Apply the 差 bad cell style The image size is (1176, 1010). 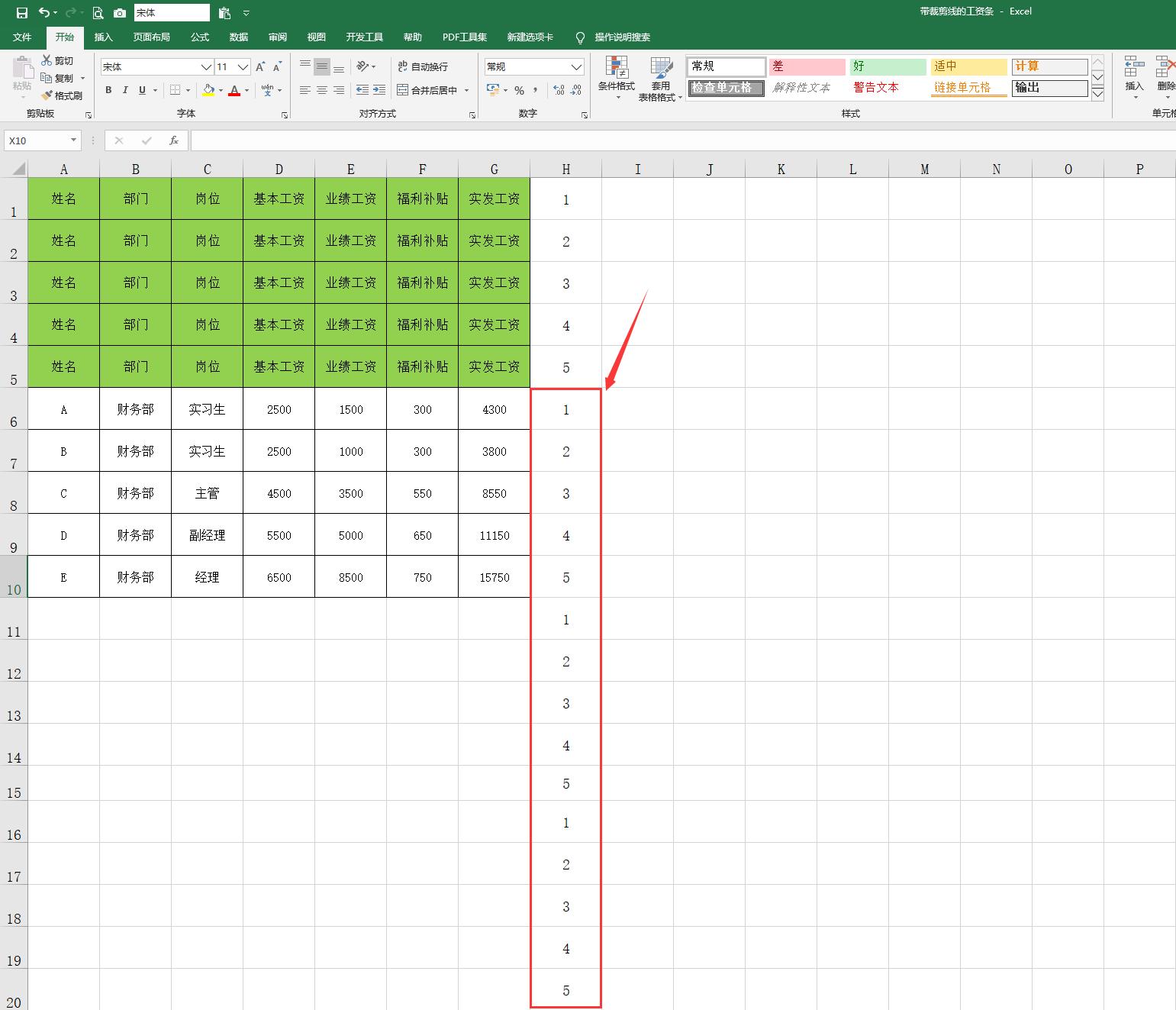pos(807,66)
